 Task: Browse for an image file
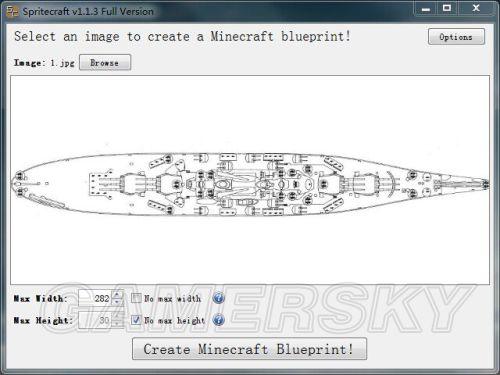click(x=105, y=63)
